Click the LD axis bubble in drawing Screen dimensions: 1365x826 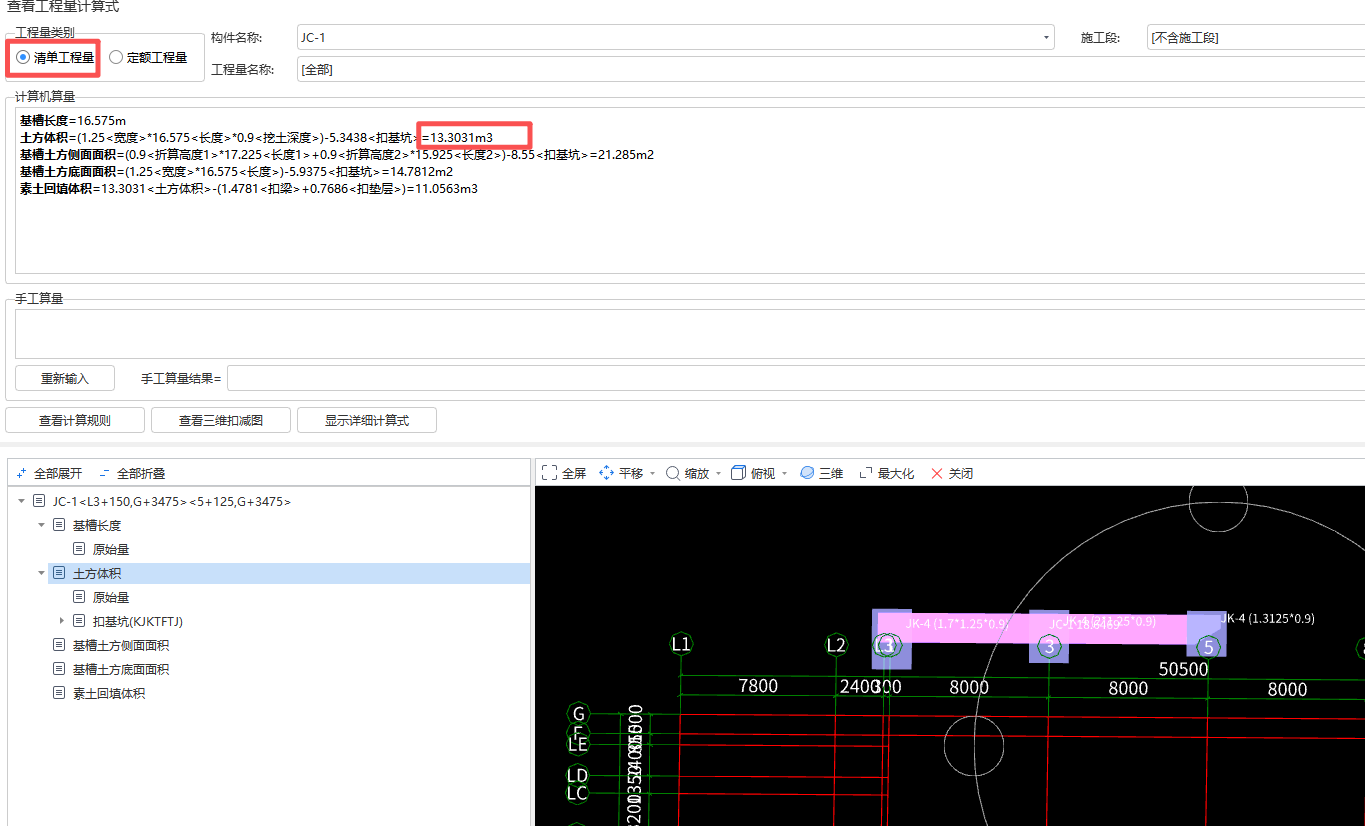[x=577, y=775]
